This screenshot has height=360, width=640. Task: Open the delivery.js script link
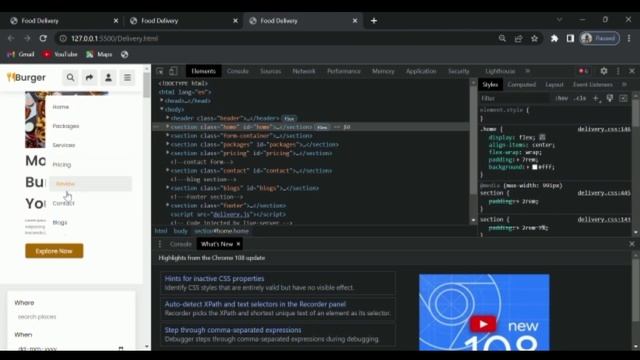(x=231, y=214)
